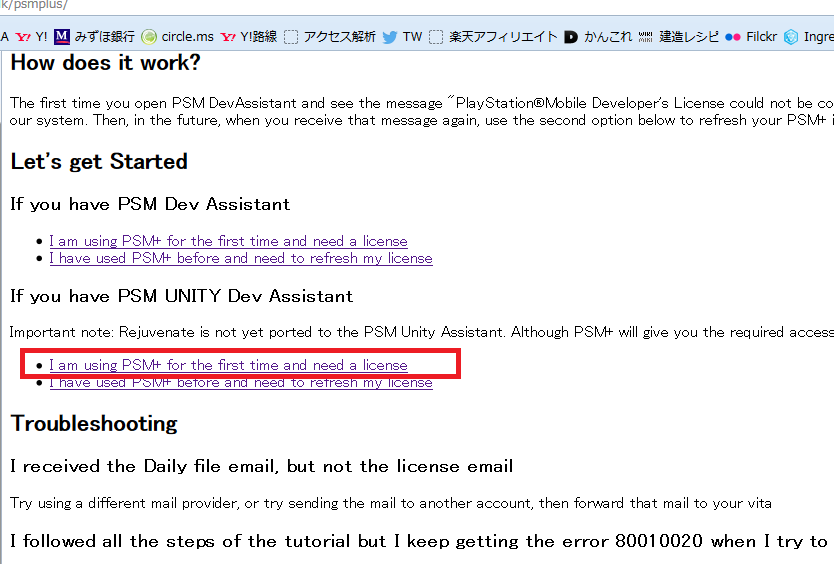Click 'Try using a different mail provider' paragraph
Screen dimensions: 834x564
(391, 503)
